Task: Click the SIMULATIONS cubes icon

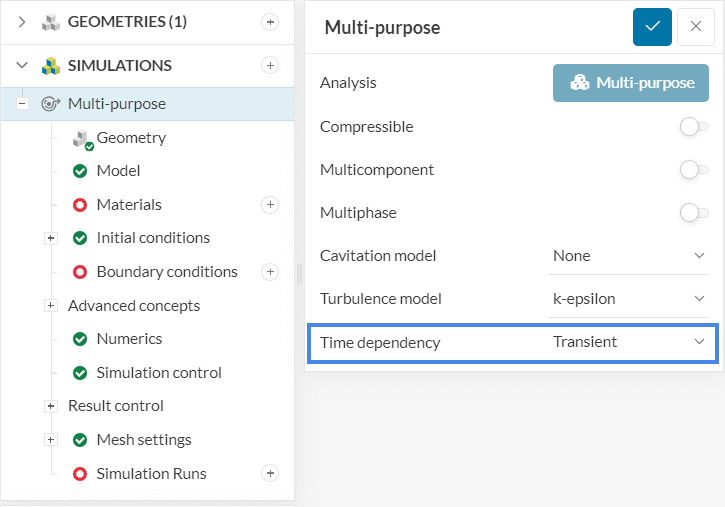Action: click(51, 66)
